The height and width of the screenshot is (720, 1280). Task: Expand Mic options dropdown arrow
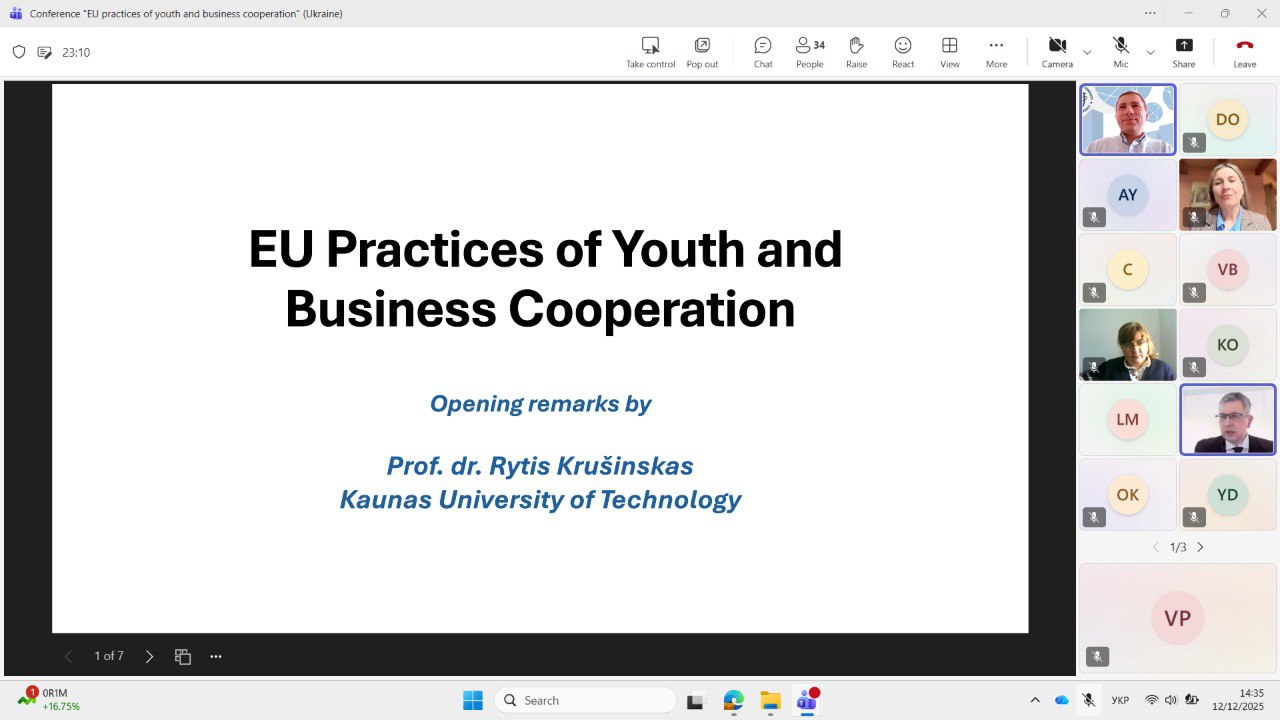coord(1150,52)
